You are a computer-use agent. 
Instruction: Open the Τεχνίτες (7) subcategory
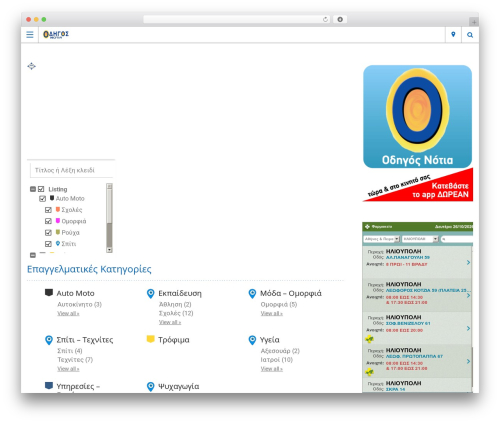(x=75, y=360)
